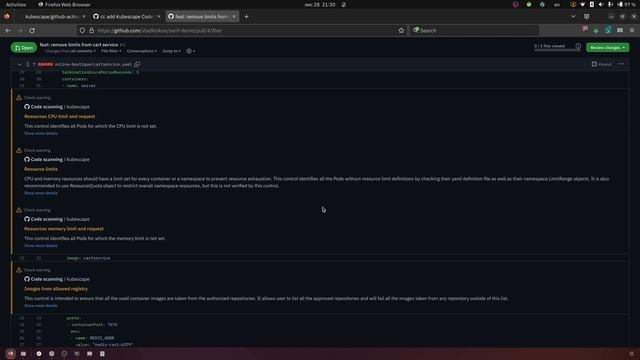The height and width of the screenshot is (360, 640).
Task: Open the Conversations dropdown
Action: (x=142, y=51)
